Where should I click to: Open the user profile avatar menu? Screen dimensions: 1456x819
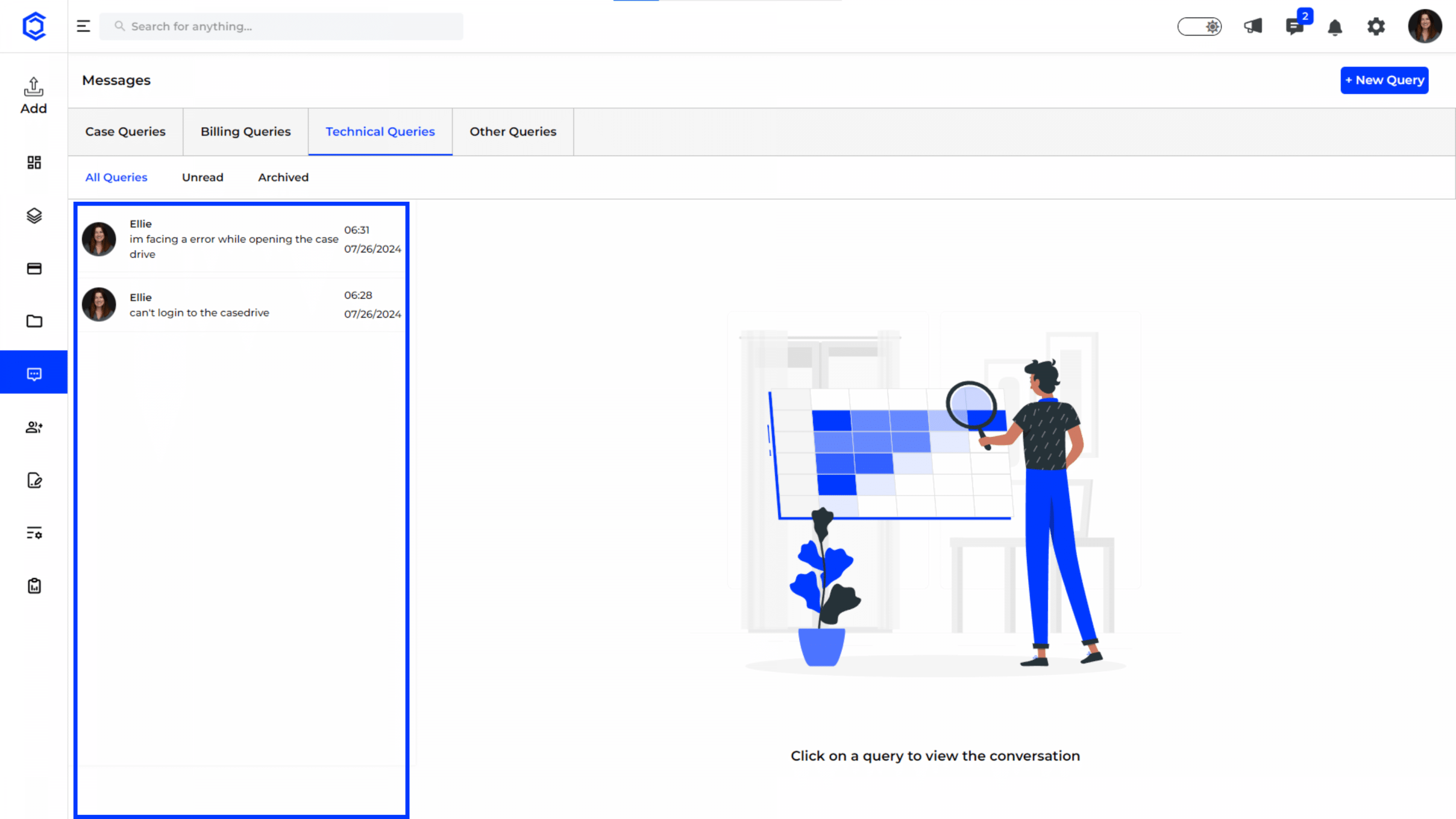(1424, 26)
